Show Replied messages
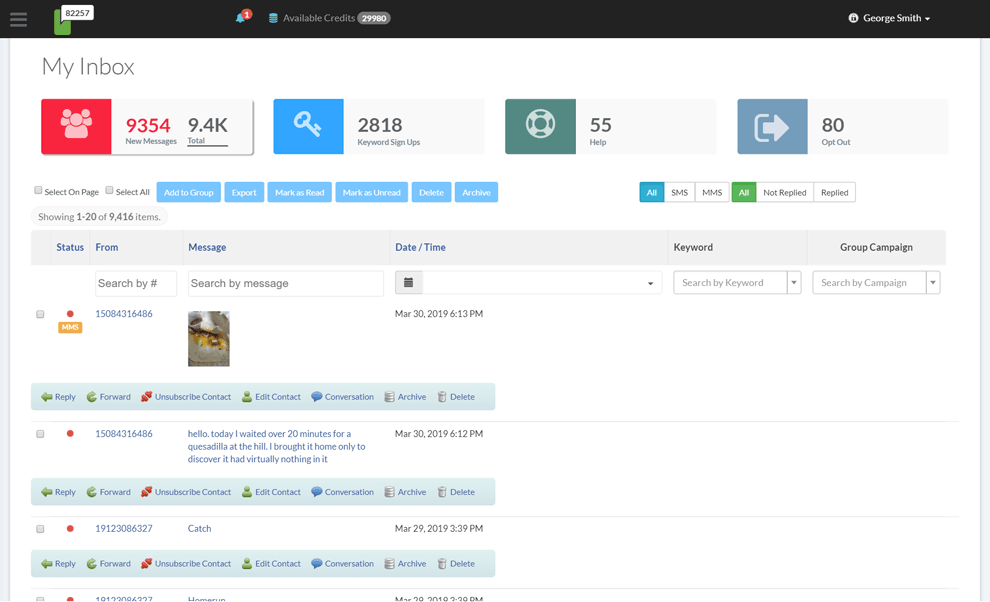 (835, 193)
